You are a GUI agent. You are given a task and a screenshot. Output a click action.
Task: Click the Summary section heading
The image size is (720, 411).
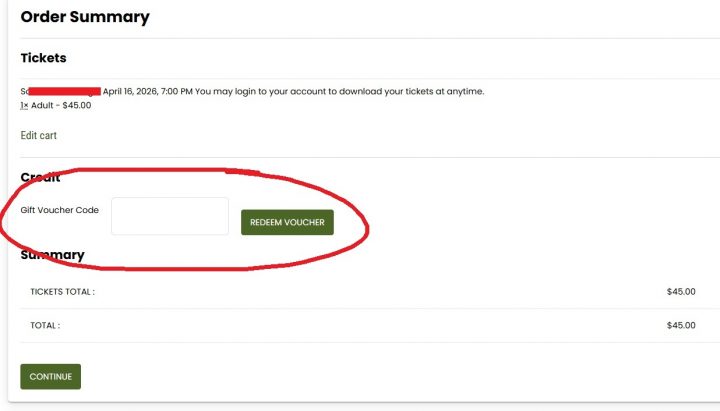(x=52, y=255)
